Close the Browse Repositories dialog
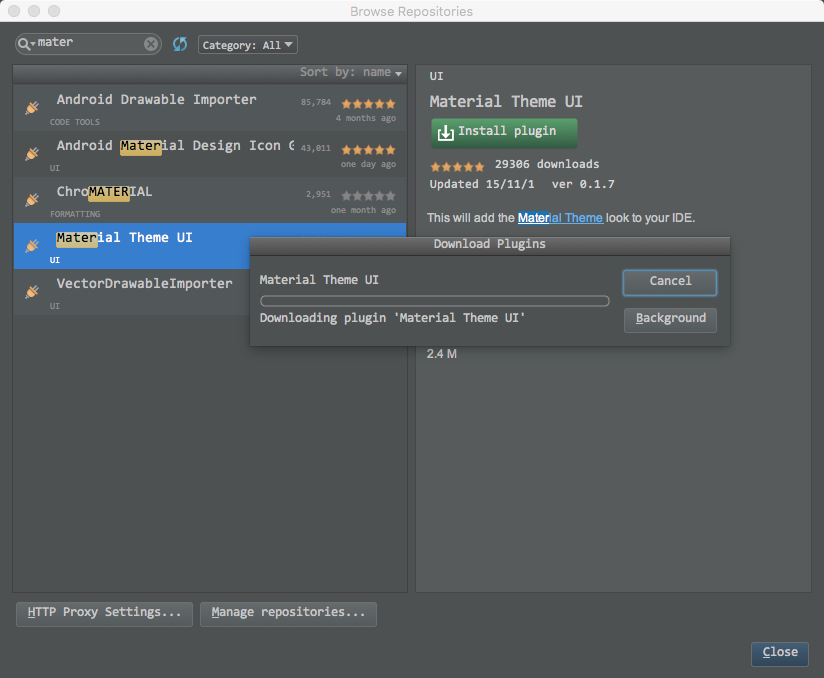This screenshot has width=824, height=678. pos(780,653)
